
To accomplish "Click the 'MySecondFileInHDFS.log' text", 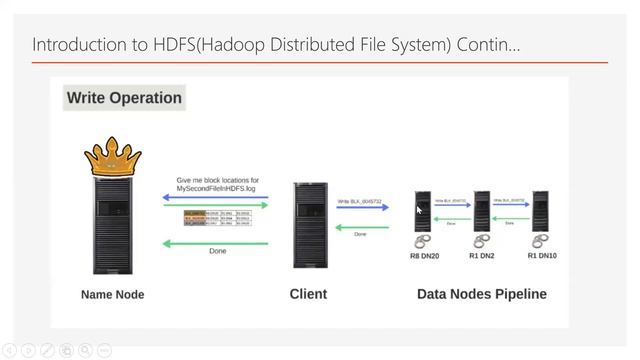I will click(x=216, y=189).
